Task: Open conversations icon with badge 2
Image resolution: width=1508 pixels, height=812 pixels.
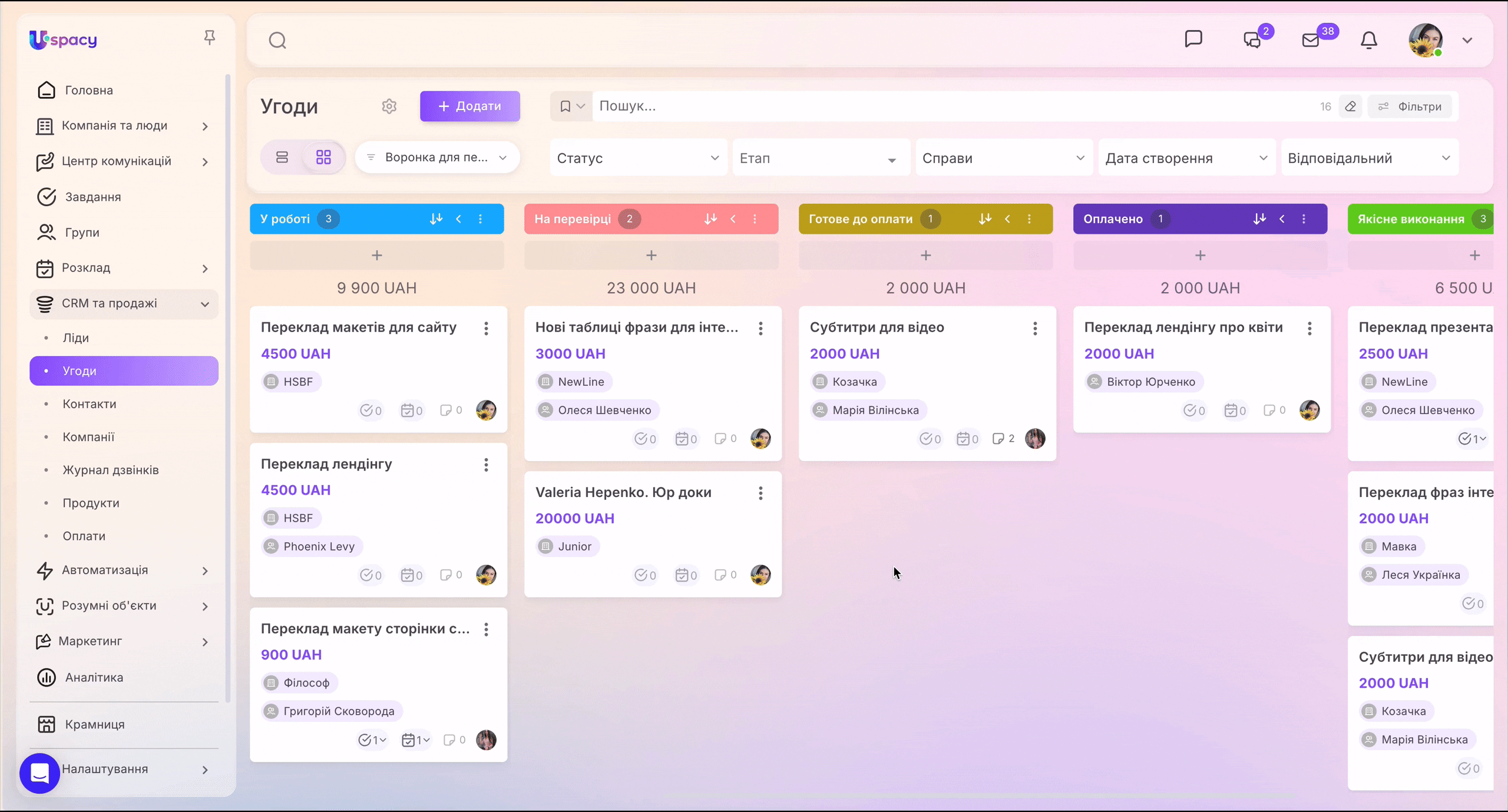Action: click(x=1252, y=40)
